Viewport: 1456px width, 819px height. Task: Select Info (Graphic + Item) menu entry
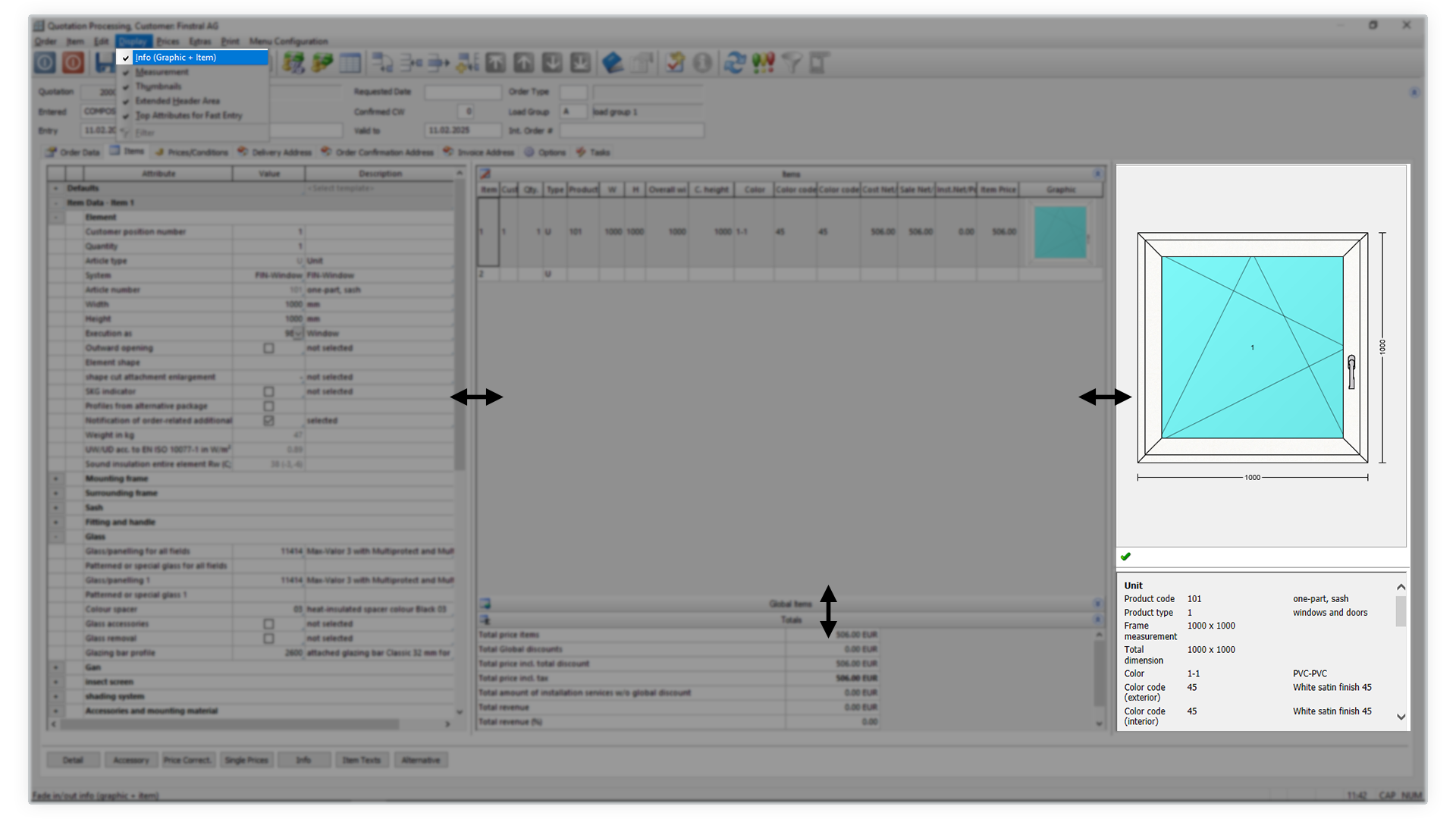pos(193,58)
